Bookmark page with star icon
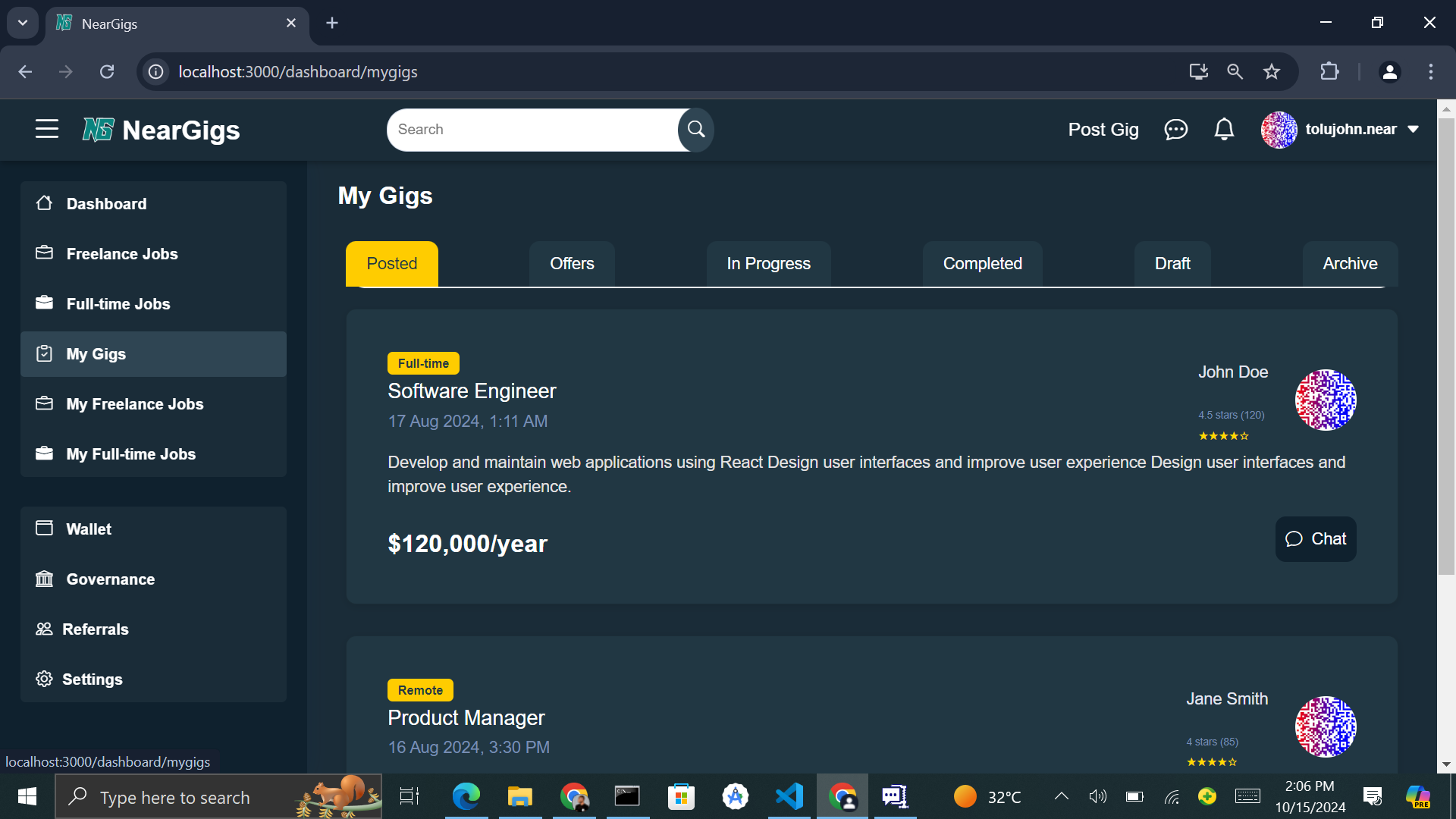The height and width of the screenshot is (819, 1456). (x=1272, y=71)
